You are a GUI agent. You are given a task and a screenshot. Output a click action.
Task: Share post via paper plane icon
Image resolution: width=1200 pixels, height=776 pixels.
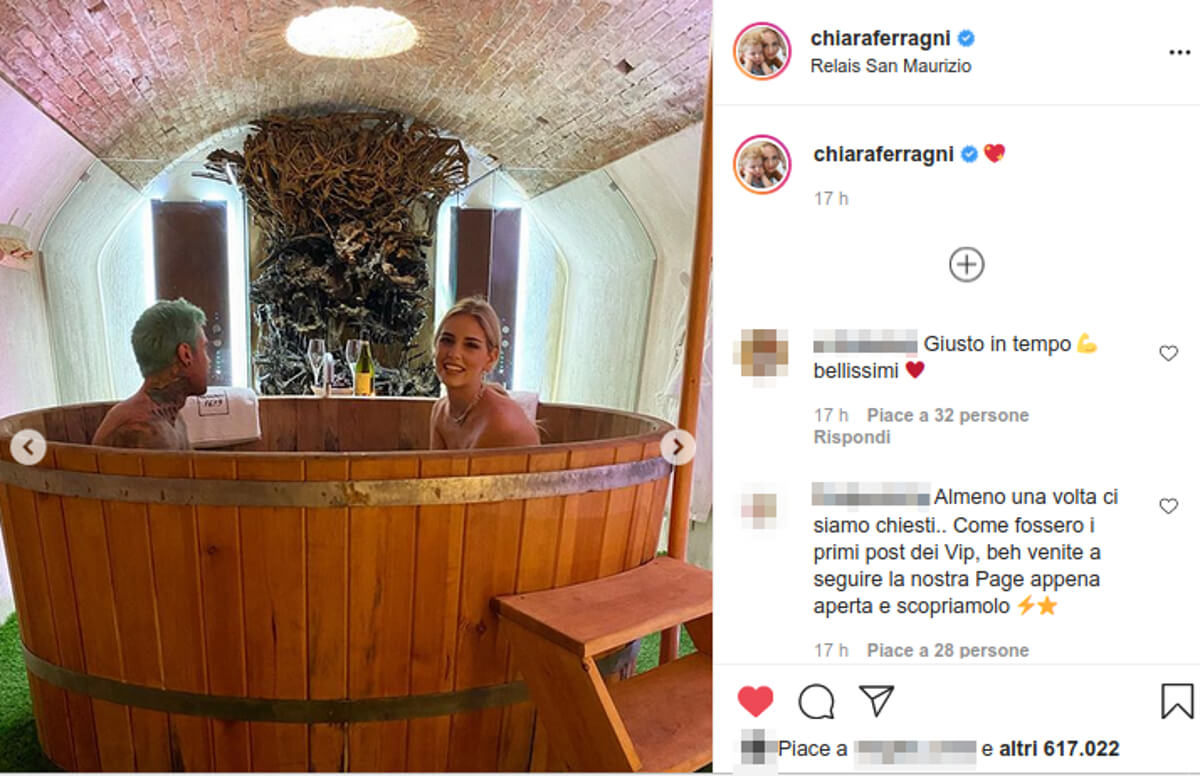876,700
